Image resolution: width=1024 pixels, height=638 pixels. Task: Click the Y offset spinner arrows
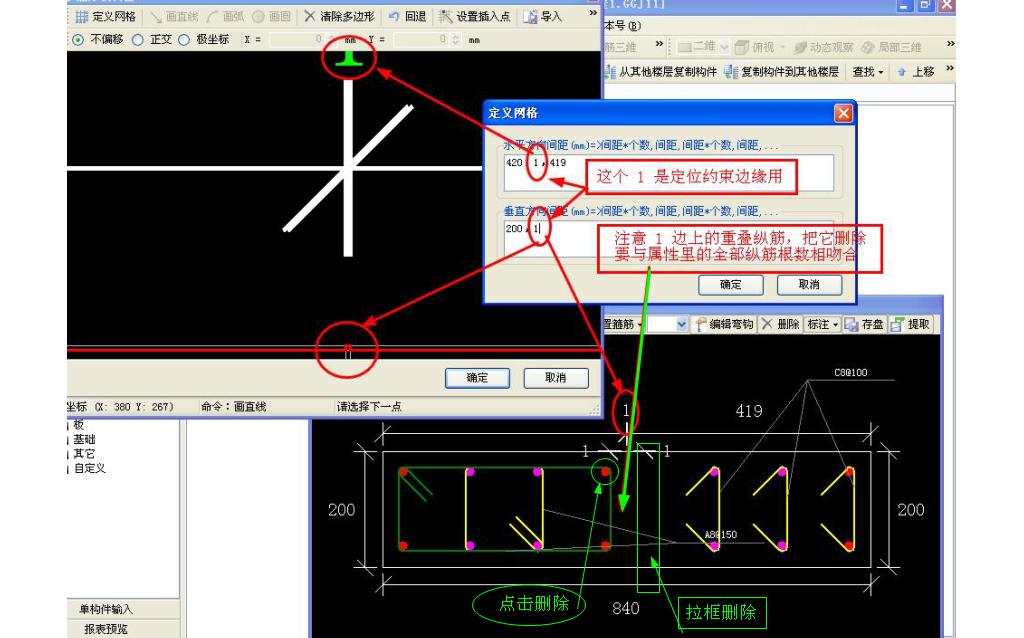pyautogui.click(x=456, y=40)
